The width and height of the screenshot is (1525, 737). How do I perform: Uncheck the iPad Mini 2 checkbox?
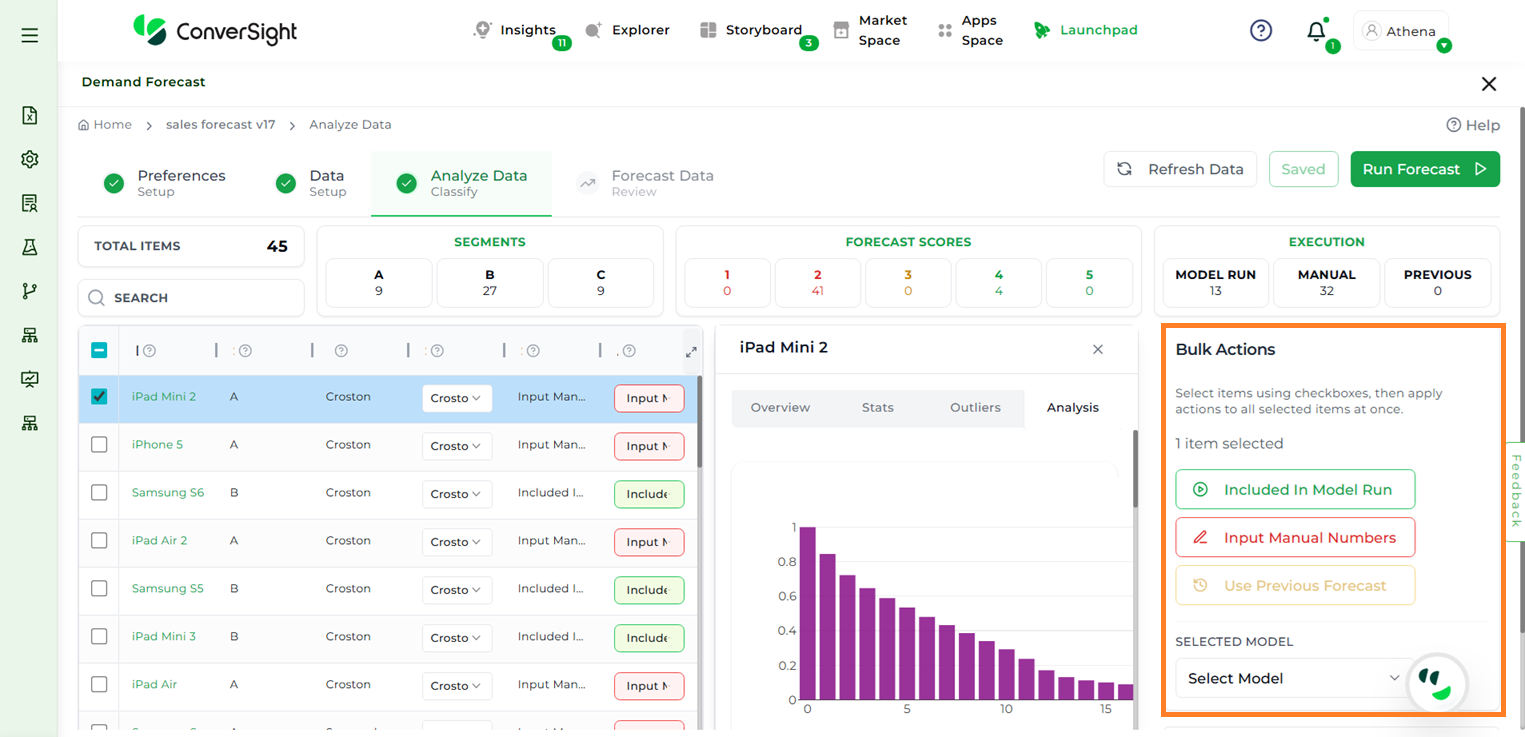click(x=99, y=397)
